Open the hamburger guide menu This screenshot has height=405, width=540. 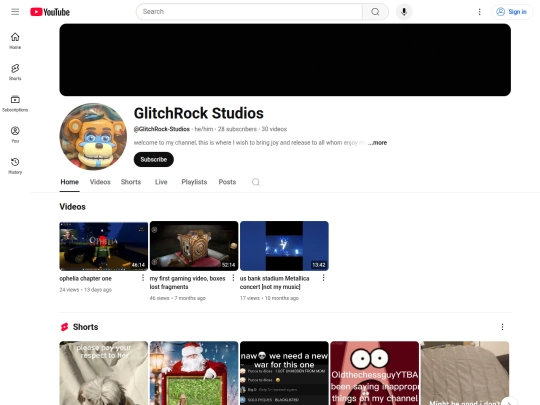click(x=15, y=12)
